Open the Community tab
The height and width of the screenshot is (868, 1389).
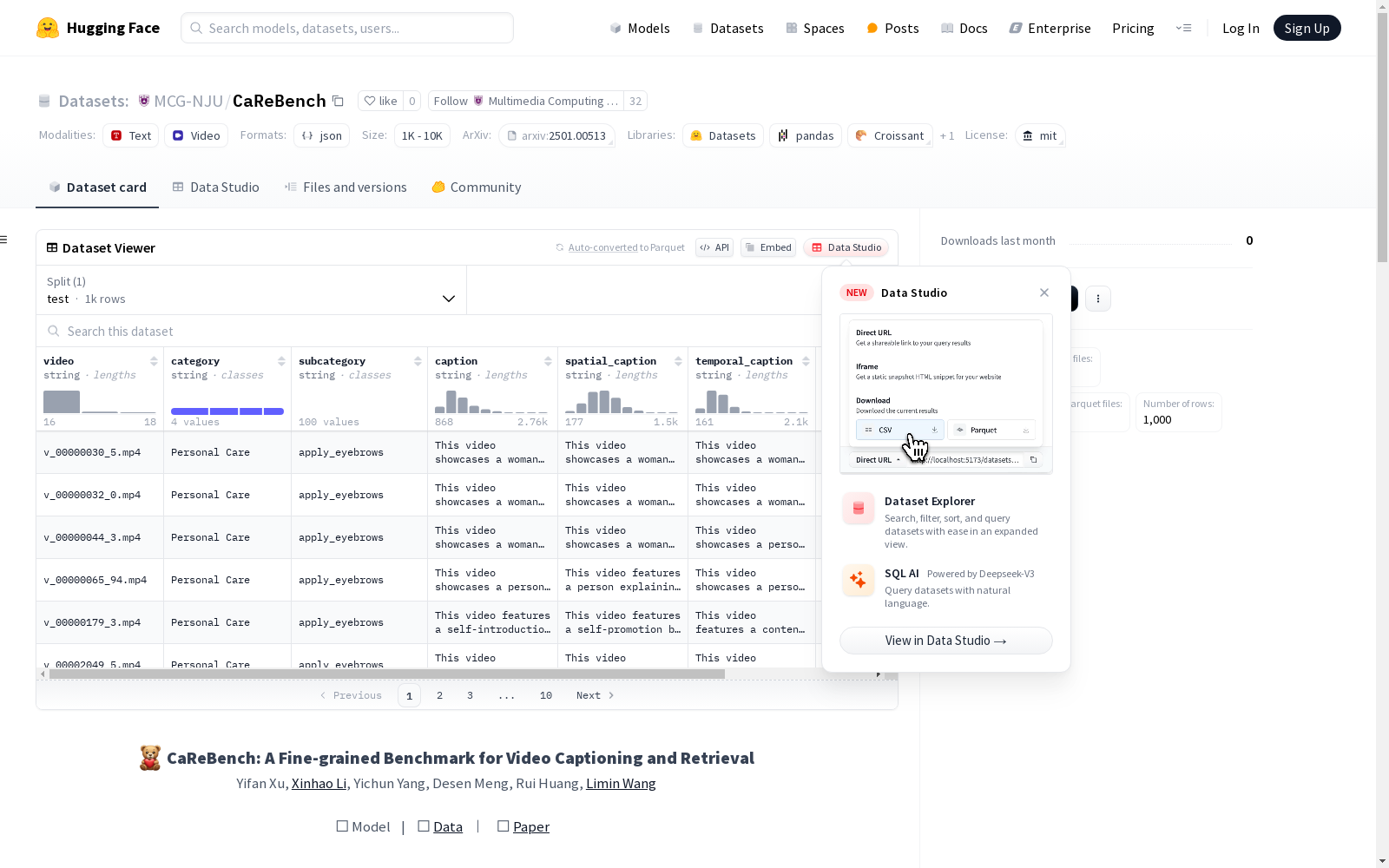[x=477, y=187]
